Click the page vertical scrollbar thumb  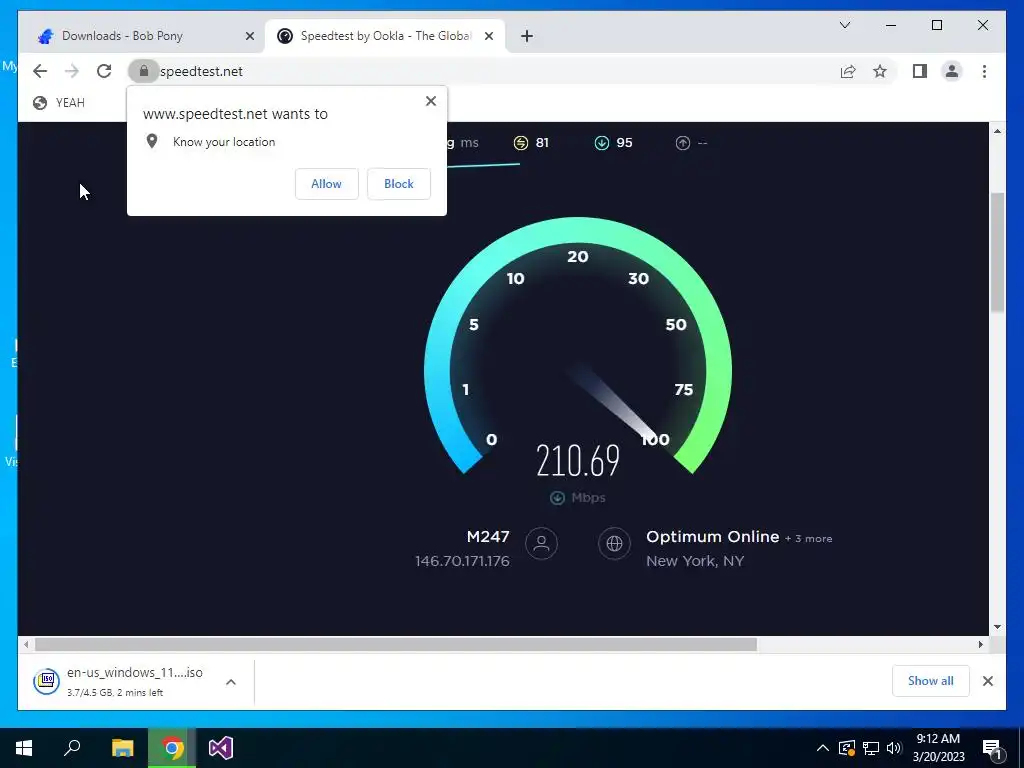[x=997, y=252]
